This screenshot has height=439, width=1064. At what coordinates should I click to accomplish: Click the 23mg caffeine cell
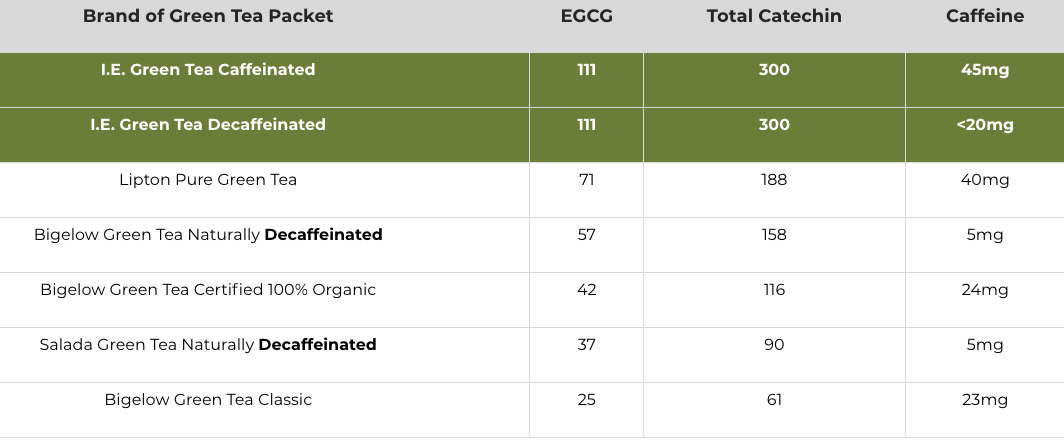pyautogui.click(x=985, y=400)
